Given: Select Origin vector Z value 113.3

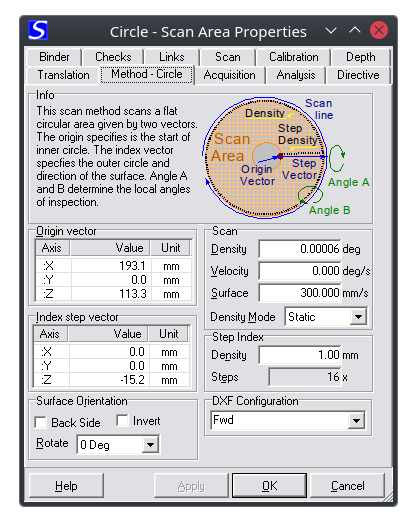Looking at the screenshot, I should [x=111, y=294].
